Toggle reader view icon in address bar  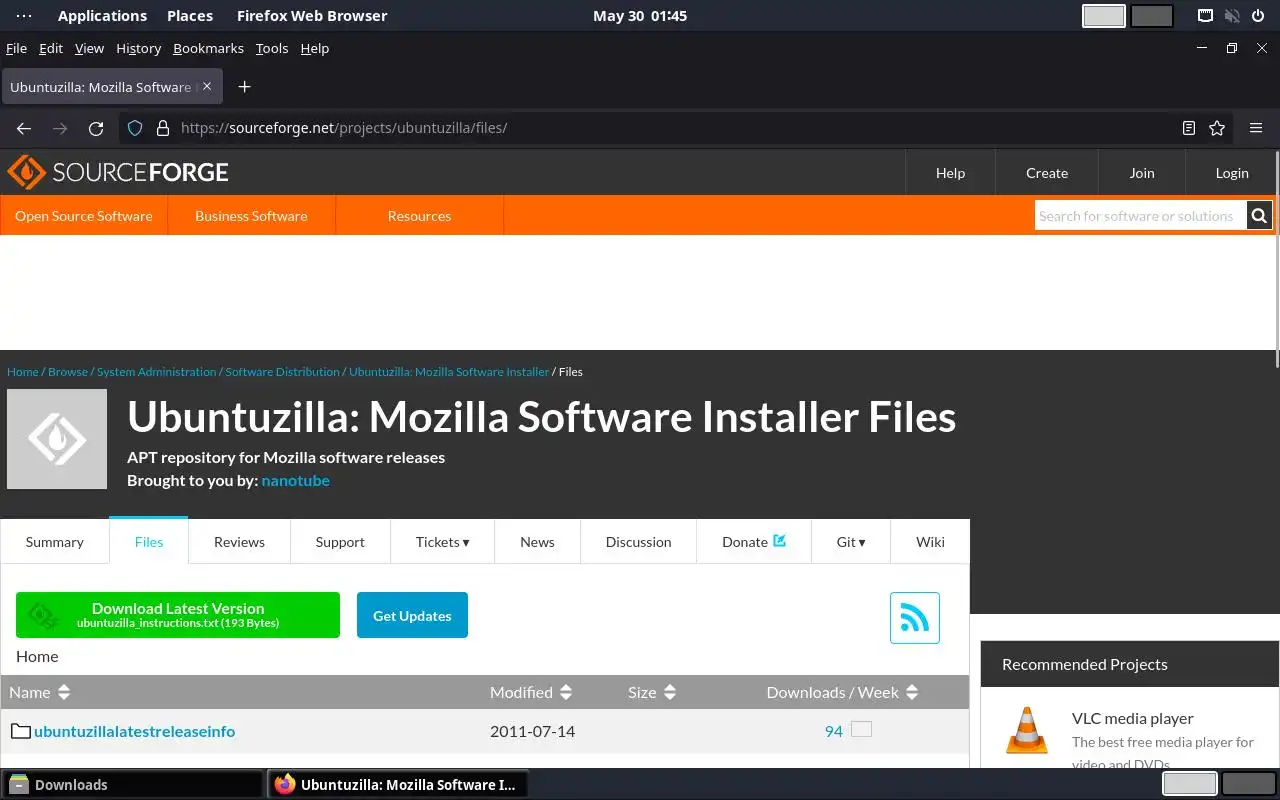pyautogui.click(x=1188, y=128)
